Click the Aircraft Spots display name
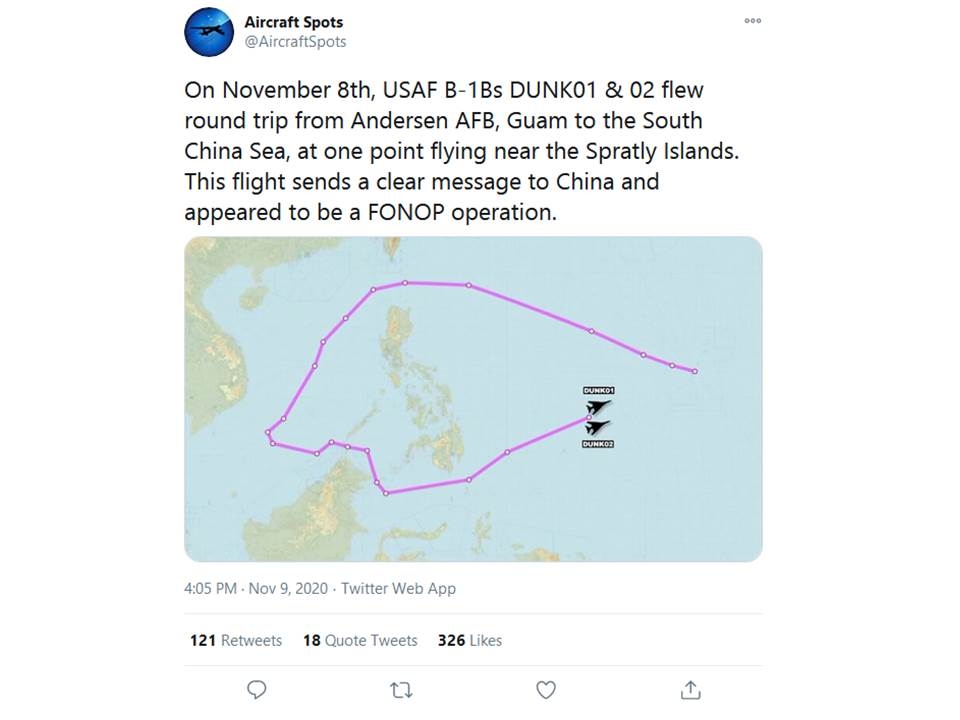Viewport: 960px width, 720px height. pyautogui.click(x=293, y=22)
